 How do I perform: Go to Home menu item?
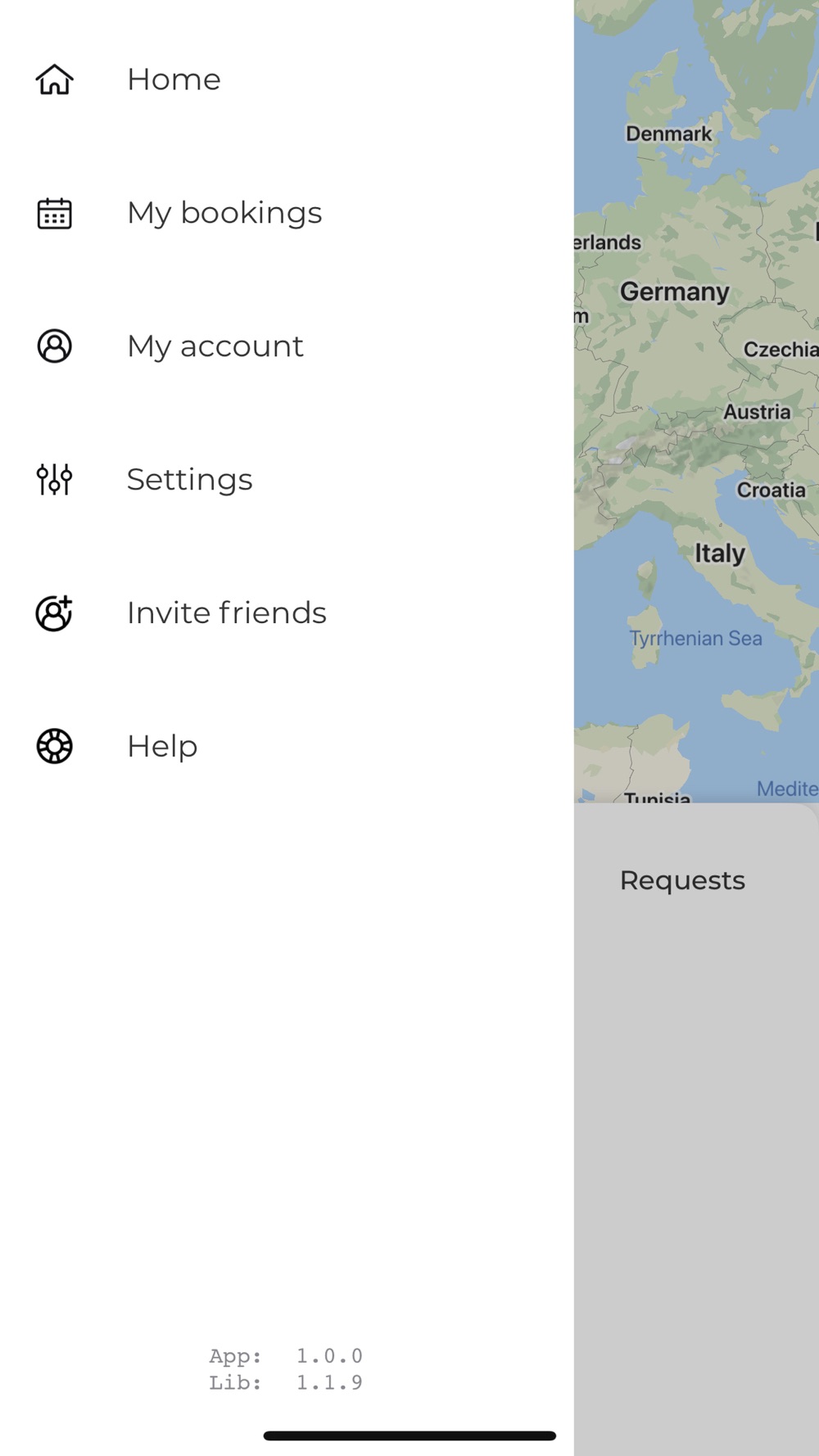click(174, 79)
